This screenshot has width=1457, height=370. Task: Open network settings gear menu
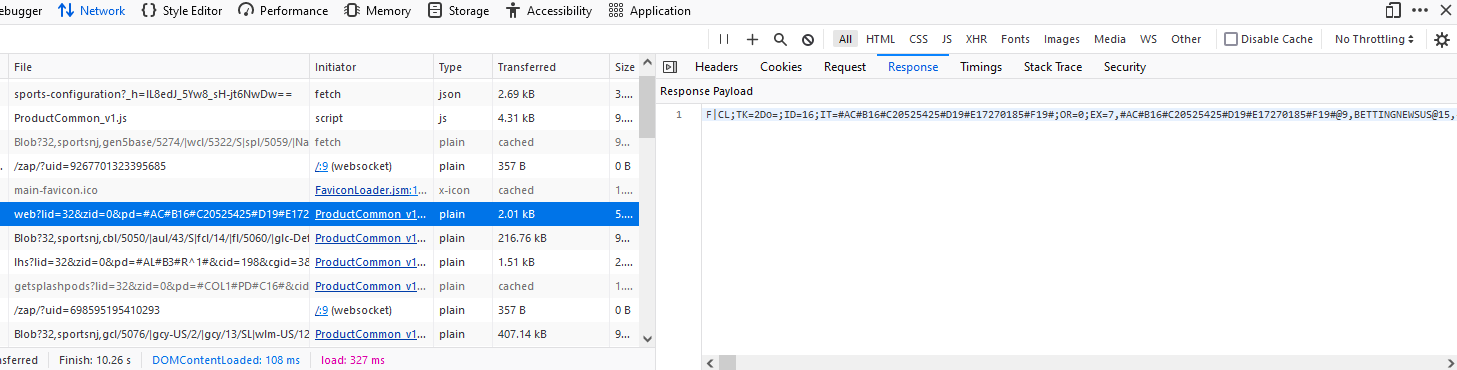[1441, 39]
